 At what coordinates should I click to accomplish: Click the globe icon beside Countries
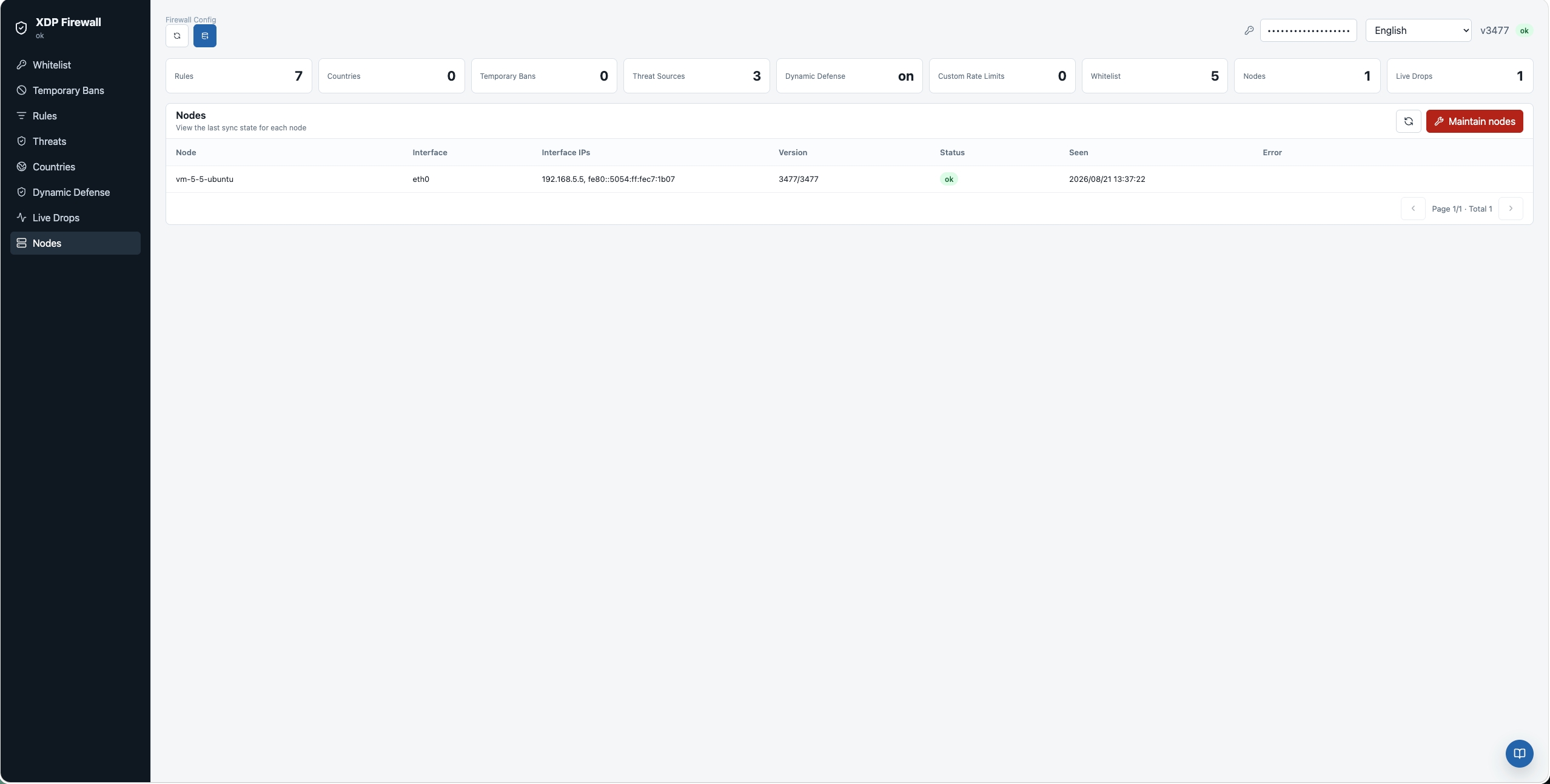pos(21,167)
